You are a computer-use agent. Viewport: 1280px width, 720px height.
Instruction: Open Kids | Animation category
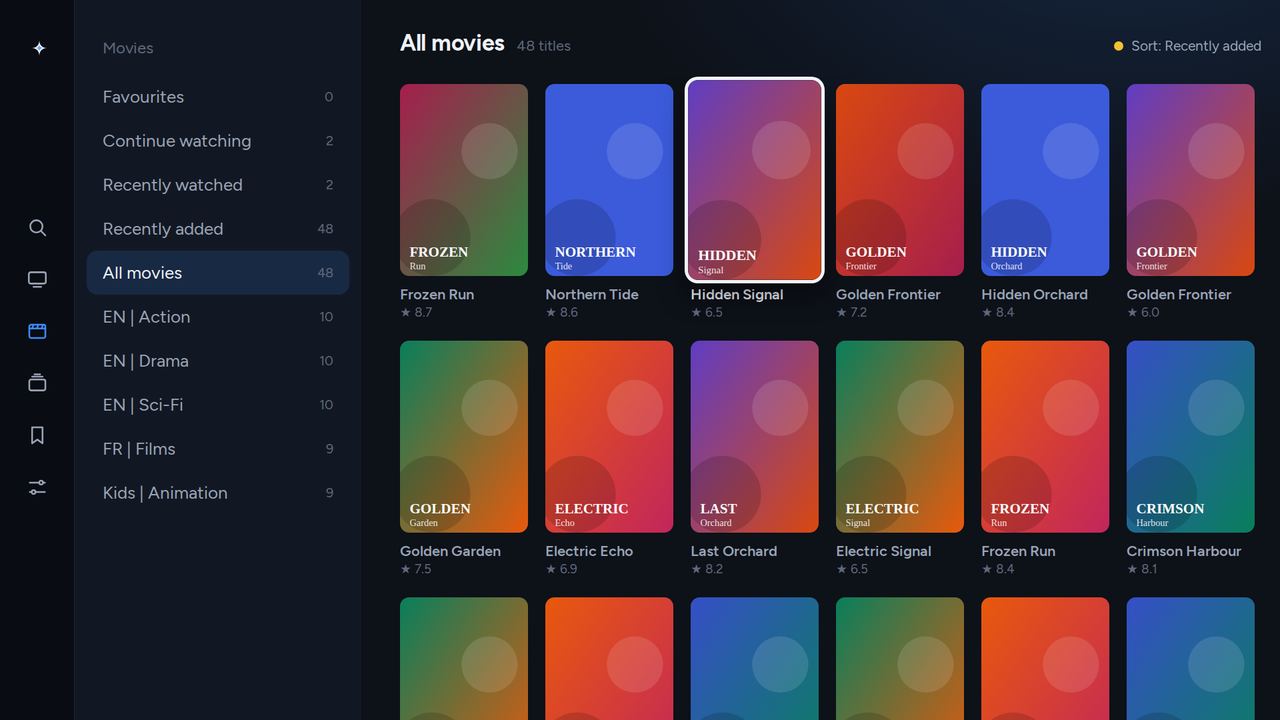[x=218, y=493]
